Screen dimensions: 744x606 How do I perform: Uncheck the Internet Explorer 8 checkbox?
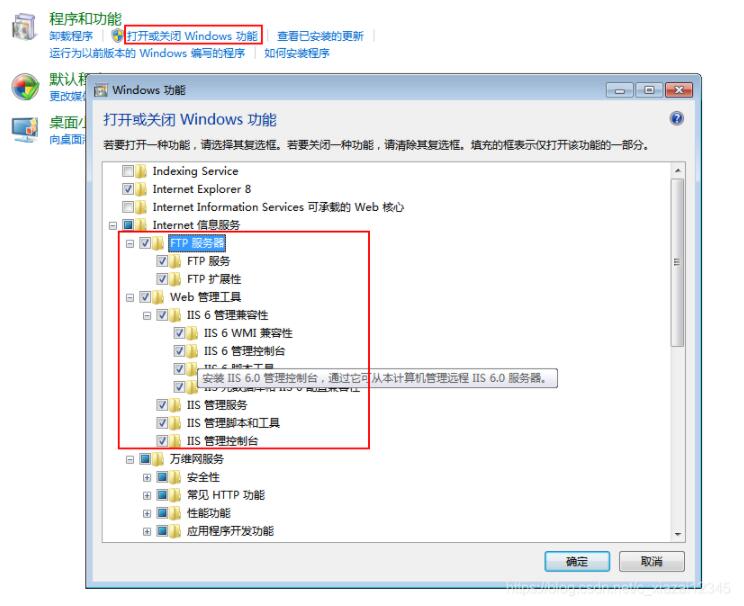coord(128,189)
